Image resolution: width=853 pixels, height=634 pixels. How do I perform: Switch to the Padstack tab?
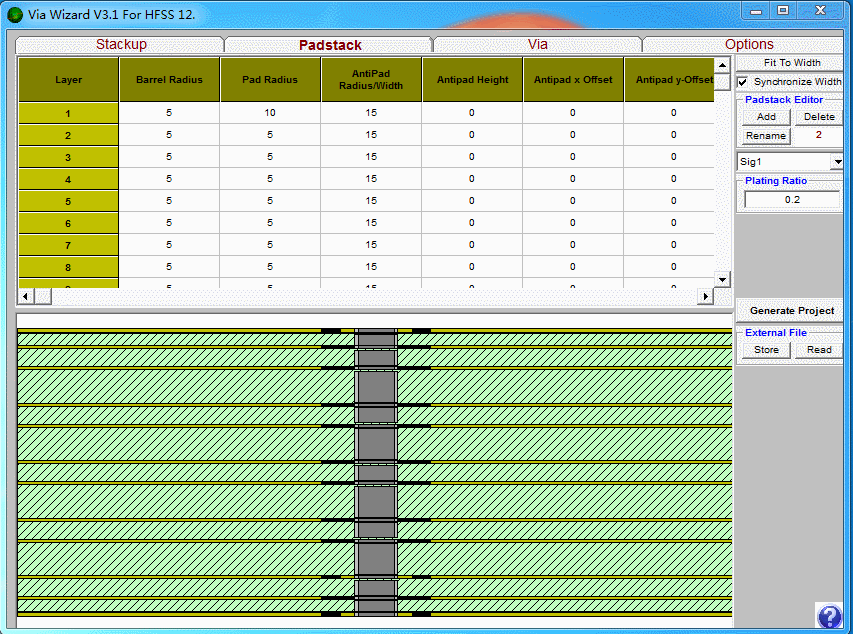click(330, 45)
